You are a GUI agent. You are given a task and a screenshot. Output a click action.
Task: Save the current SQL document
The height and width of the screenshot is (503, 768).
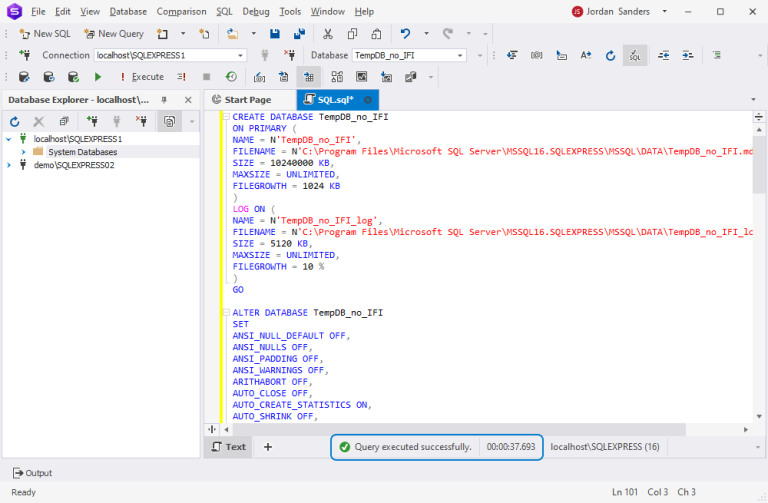275,34
